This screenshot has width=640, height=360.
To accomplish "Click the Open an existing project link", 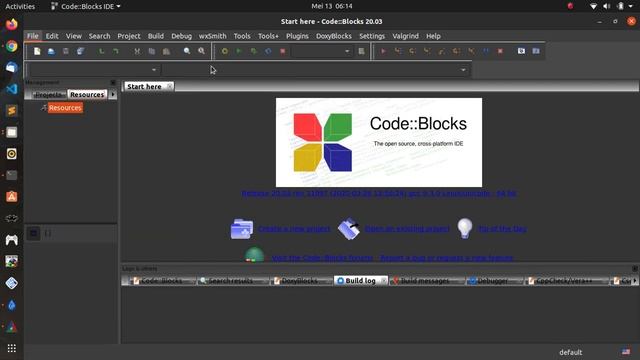I will (407, 229).
